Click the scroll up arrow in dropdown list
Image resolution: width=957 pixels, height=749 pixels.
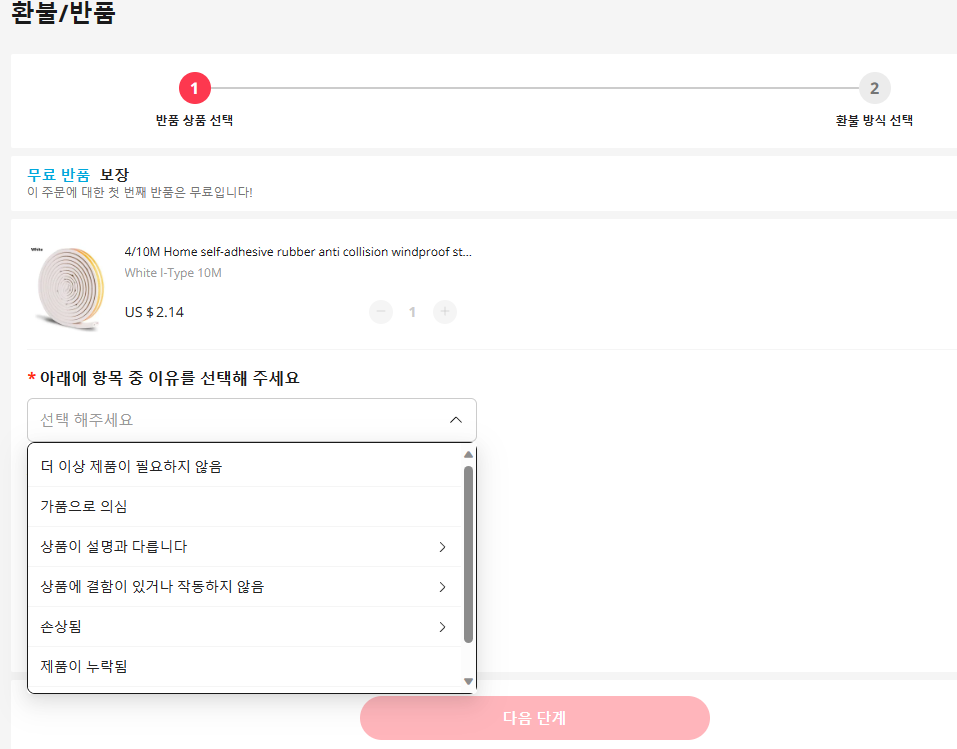468,455
